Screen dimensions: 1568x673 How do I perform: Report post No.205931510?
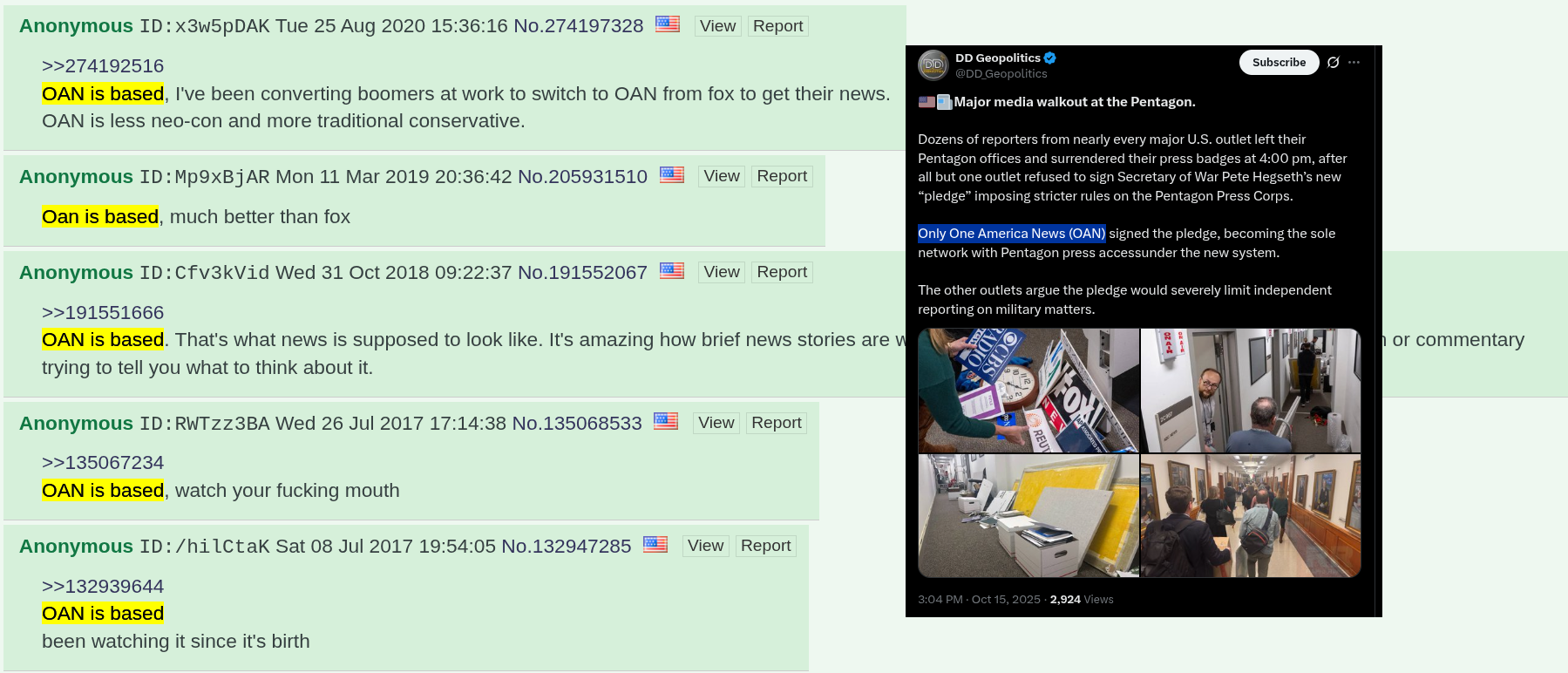[x=782, y=176]
